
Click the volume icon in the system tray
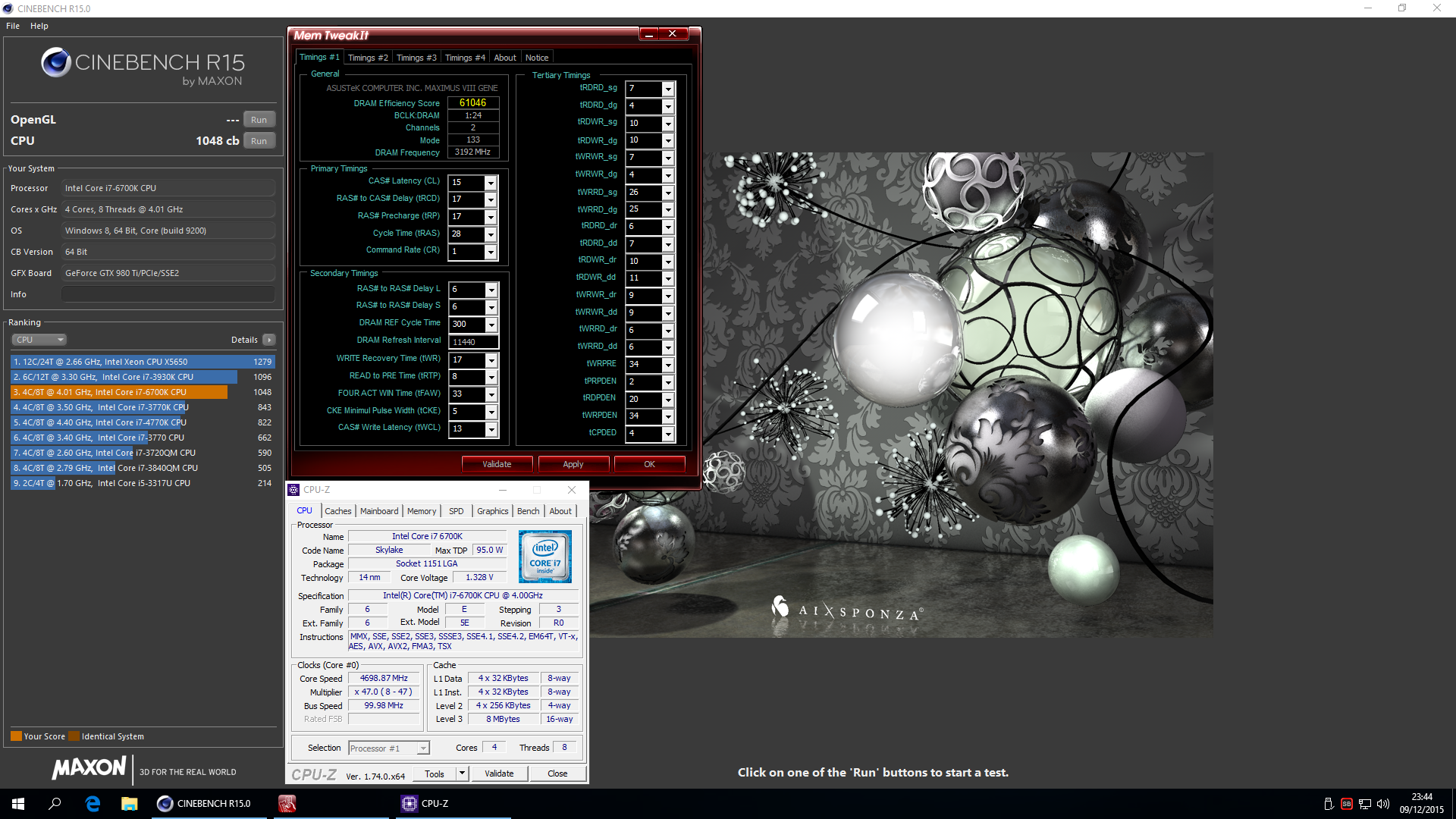(x=1382, y=804)
